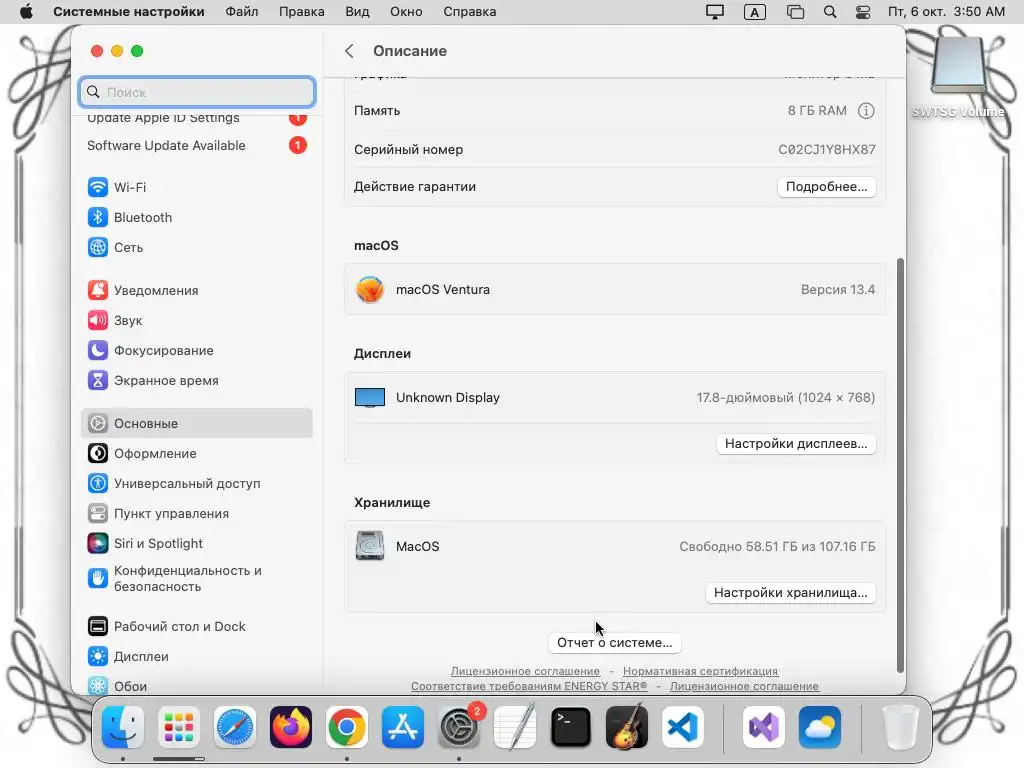Open Update Apple ID Settings notice

197,119
